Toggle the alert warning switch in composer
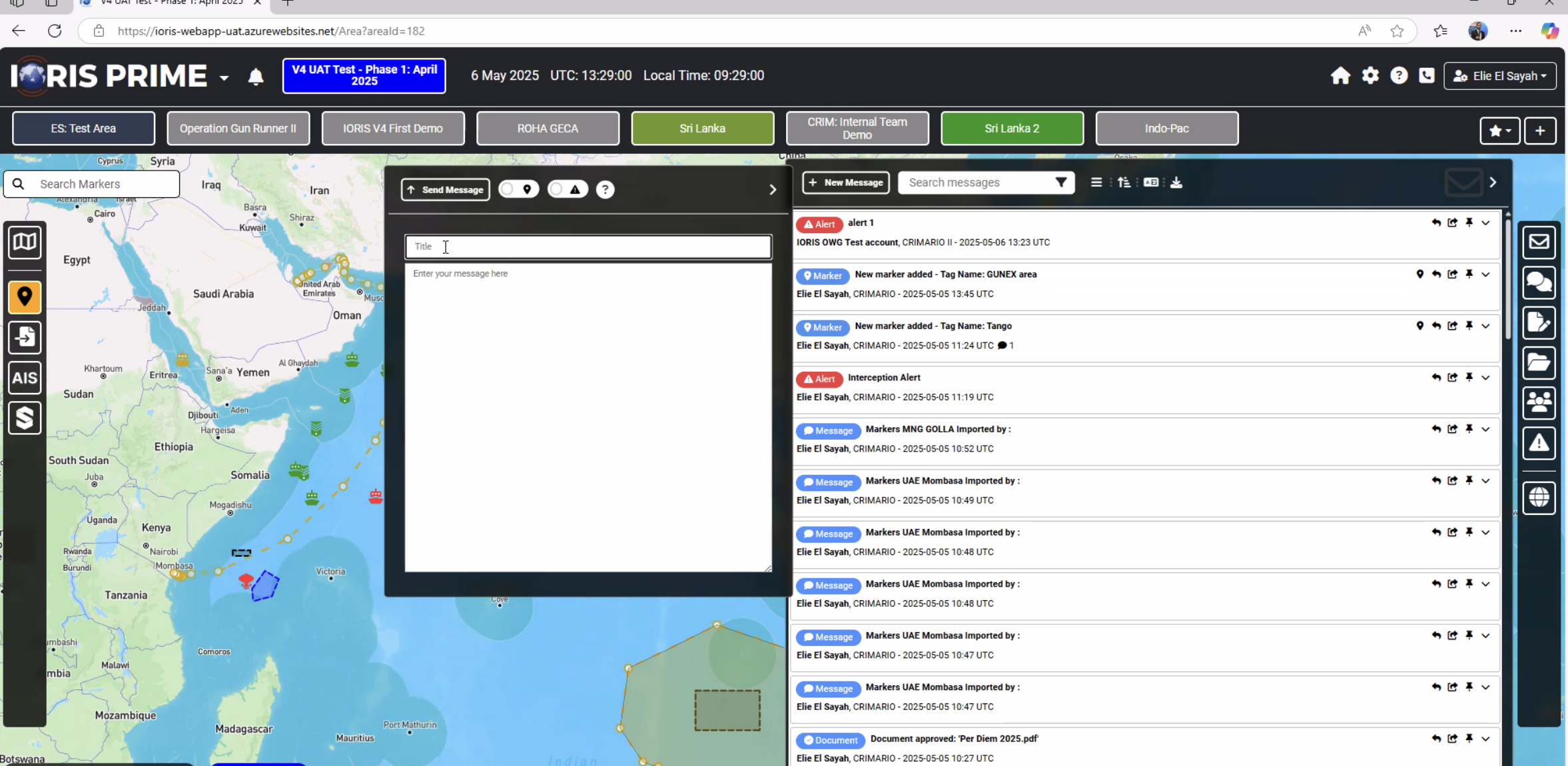Image resolution: width=1568 pixels, height=766 pixels. coord(567,190)
